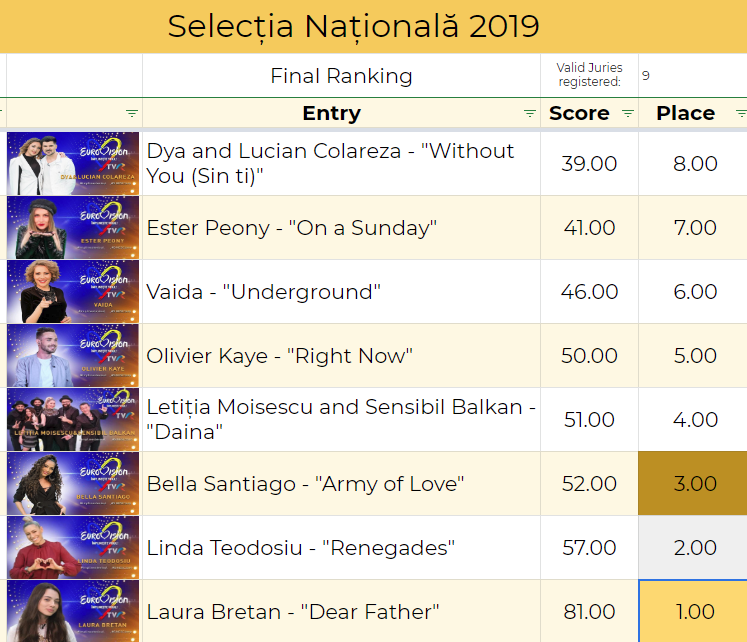Select the Final Ranking heading cell

coord(342,76)
